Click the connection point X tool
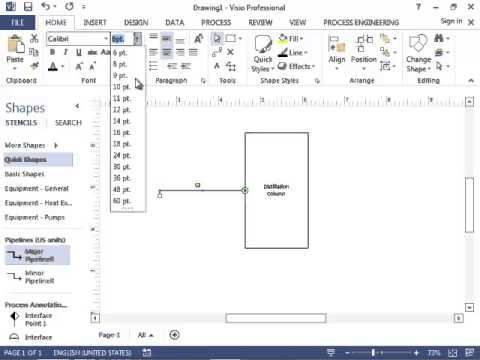This screenshot has width=480, height=360. 230,52
